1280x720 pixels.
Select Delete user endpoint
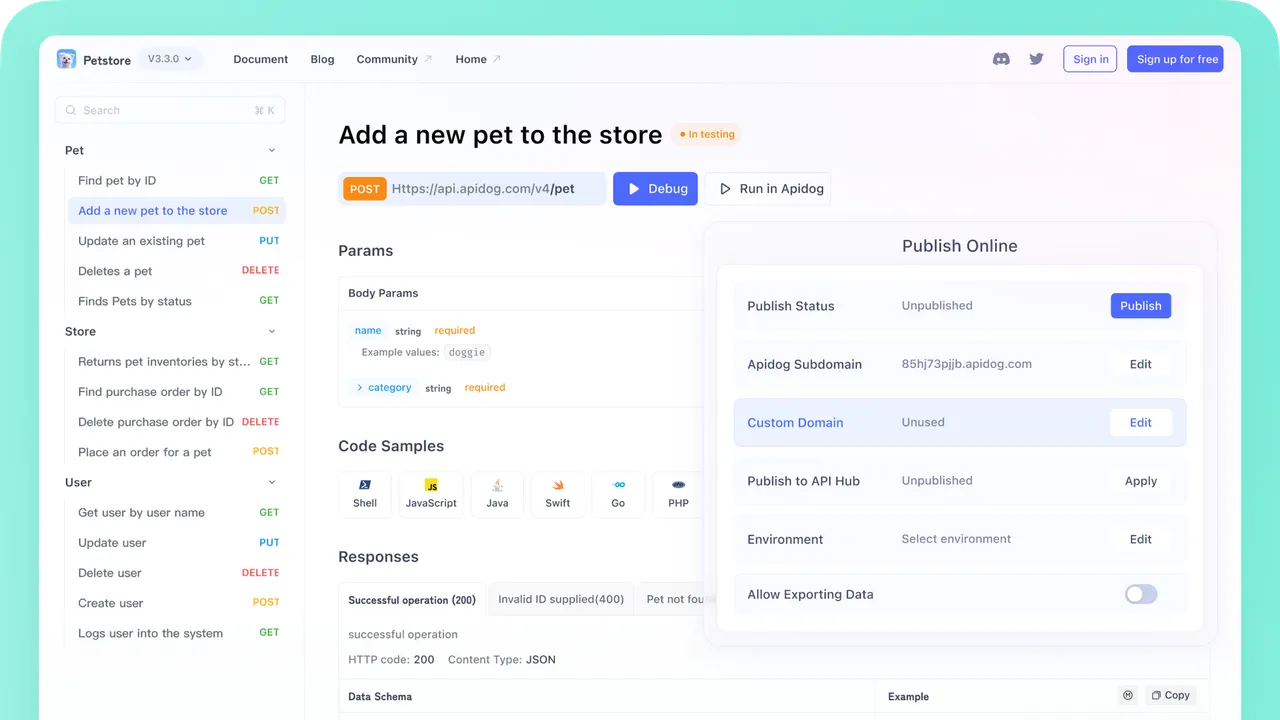click(x=177, y=573)
